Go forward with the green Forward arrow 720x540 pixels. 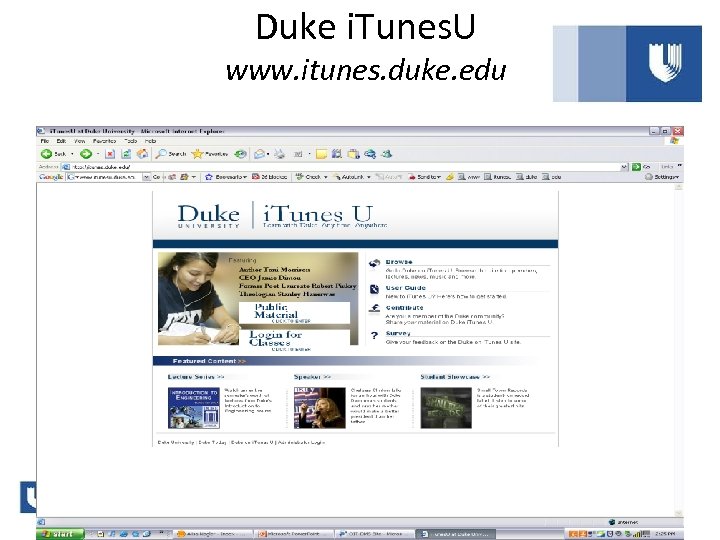(86, 154)
